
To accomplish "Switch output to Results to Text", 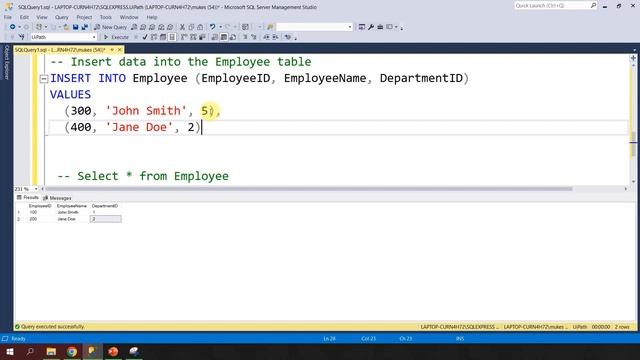I will [214, 37].
